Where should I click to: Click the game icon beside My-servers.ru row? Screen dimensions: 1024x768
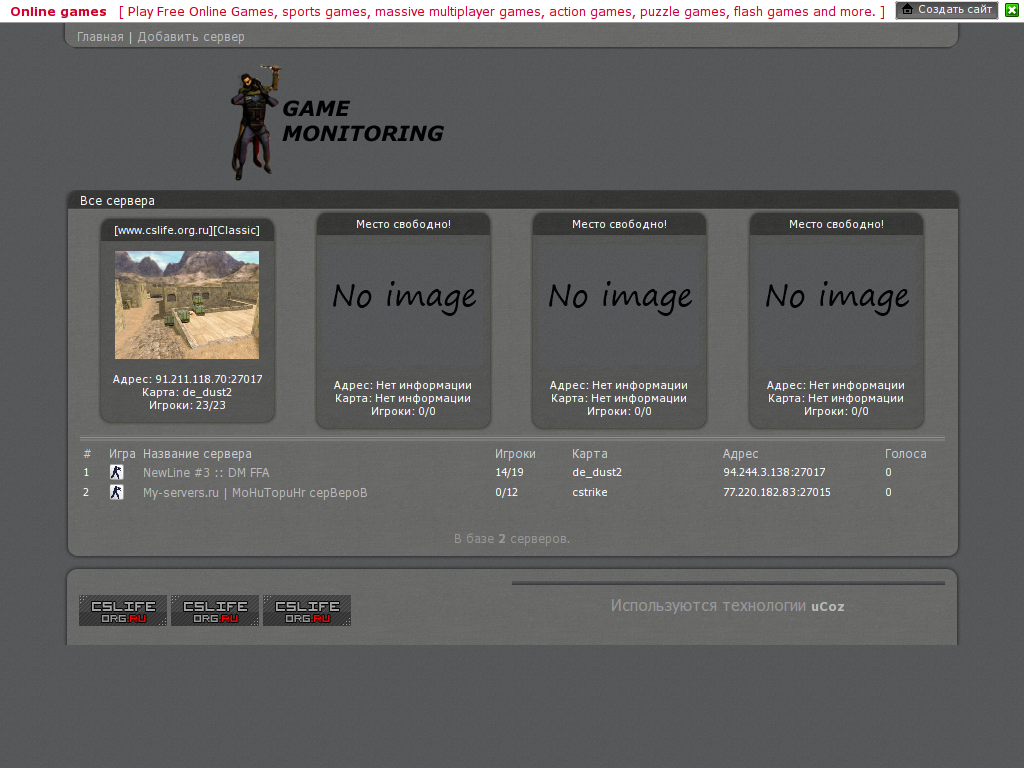click(x=117, y=492)
